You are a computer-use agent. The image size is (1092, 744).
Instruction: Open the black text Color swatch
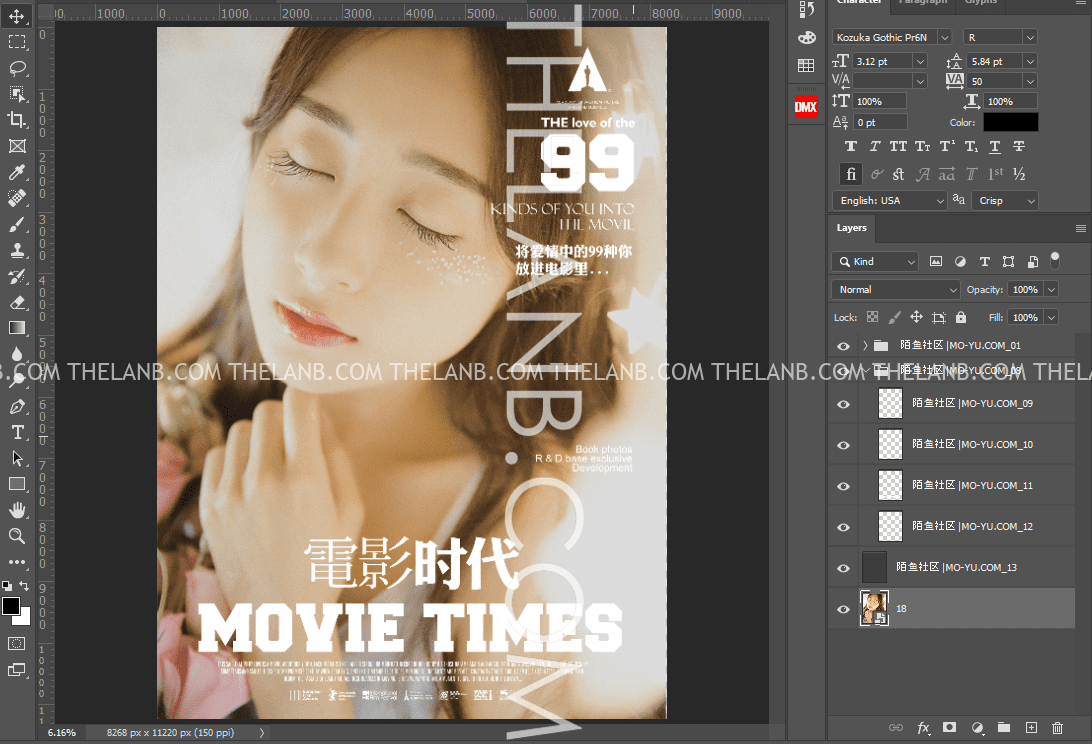1010,122
